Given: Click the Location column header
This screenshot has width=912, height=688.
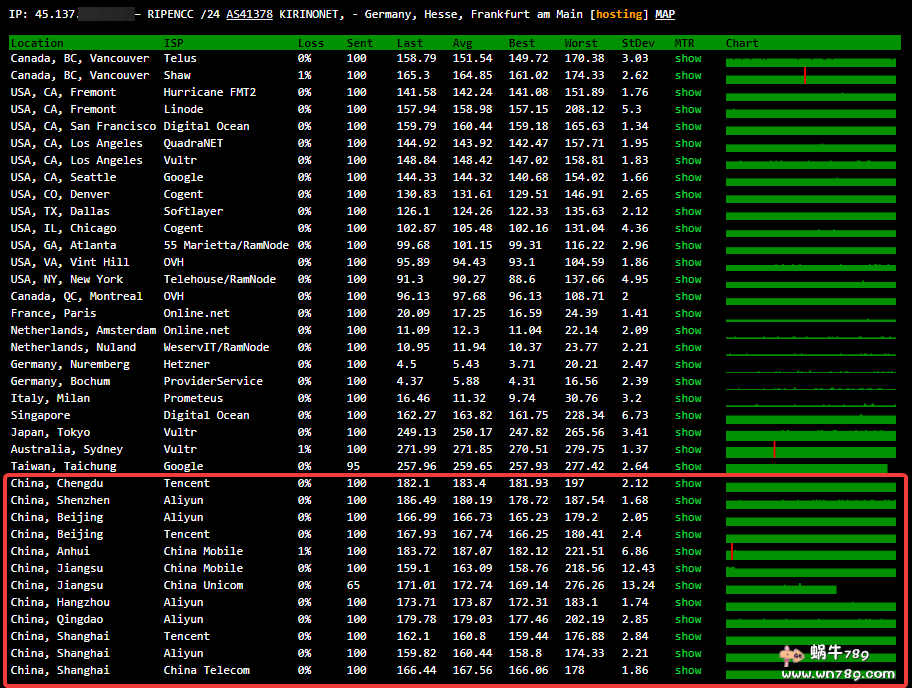Looking at the screenshot, I should tap(37, 43).
